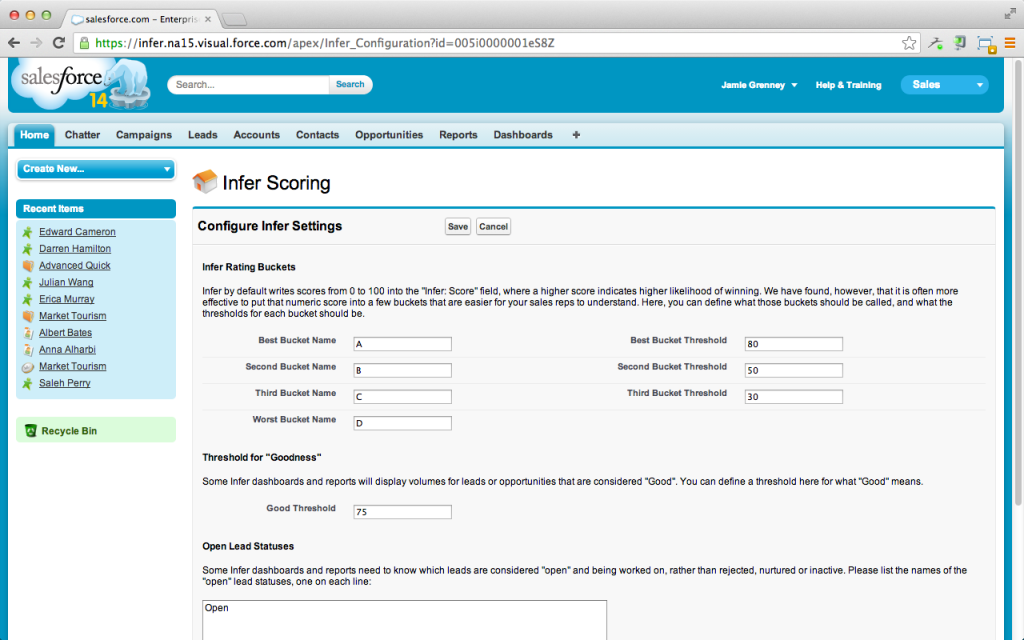
Task: Click account icon beside Advanced Quick
Action: click(27, 266)
